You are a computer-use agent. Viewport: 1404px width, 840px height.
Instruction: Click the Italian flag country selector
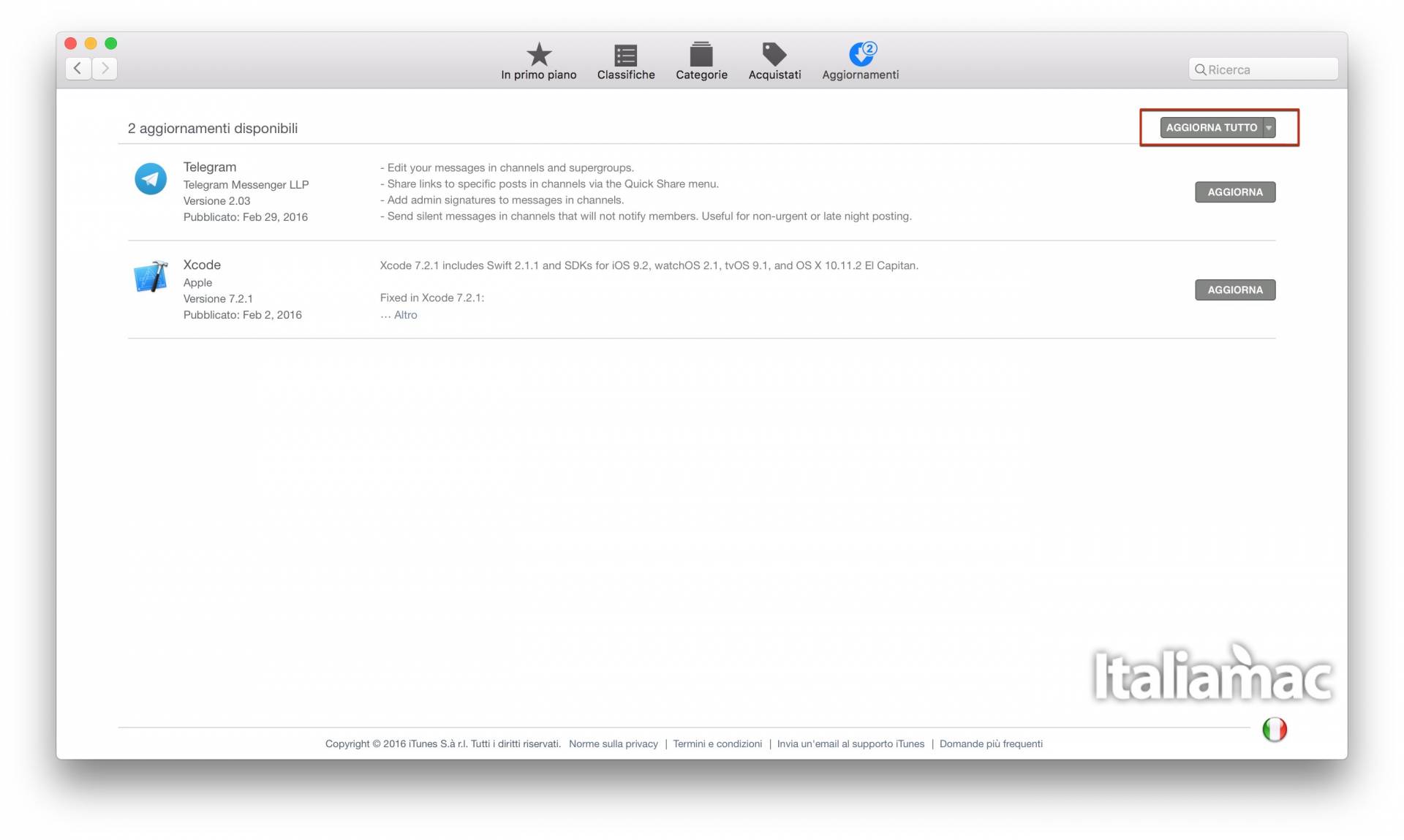pos(1275,729)
